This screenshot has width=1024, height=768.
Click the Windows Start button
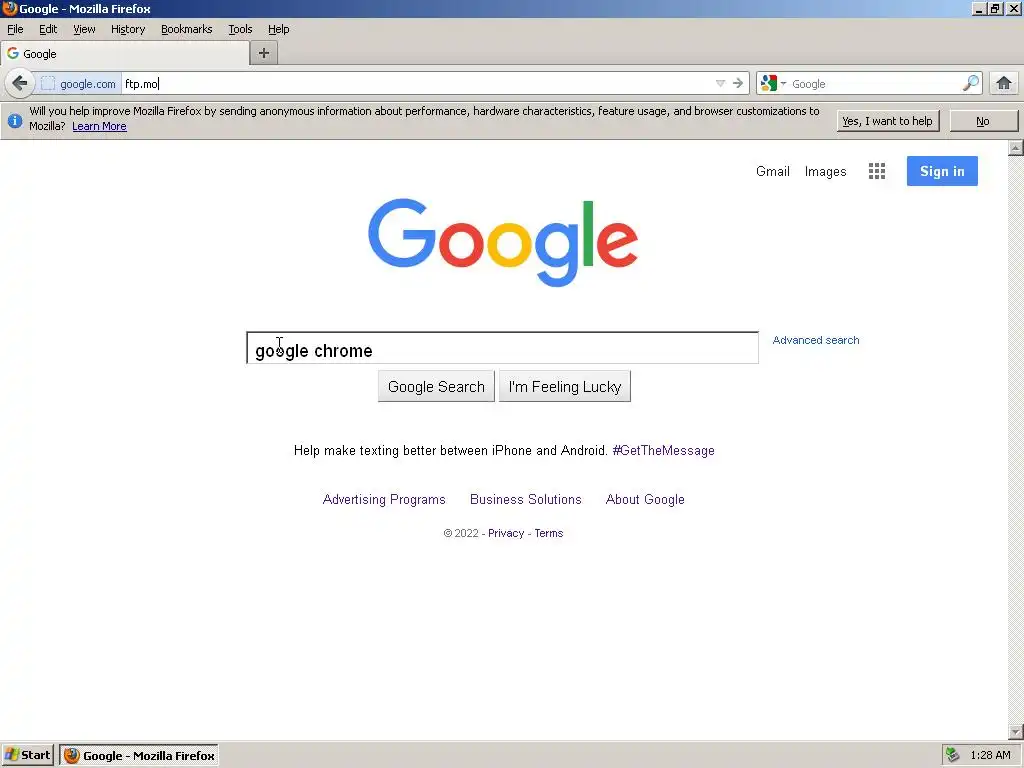27,755
